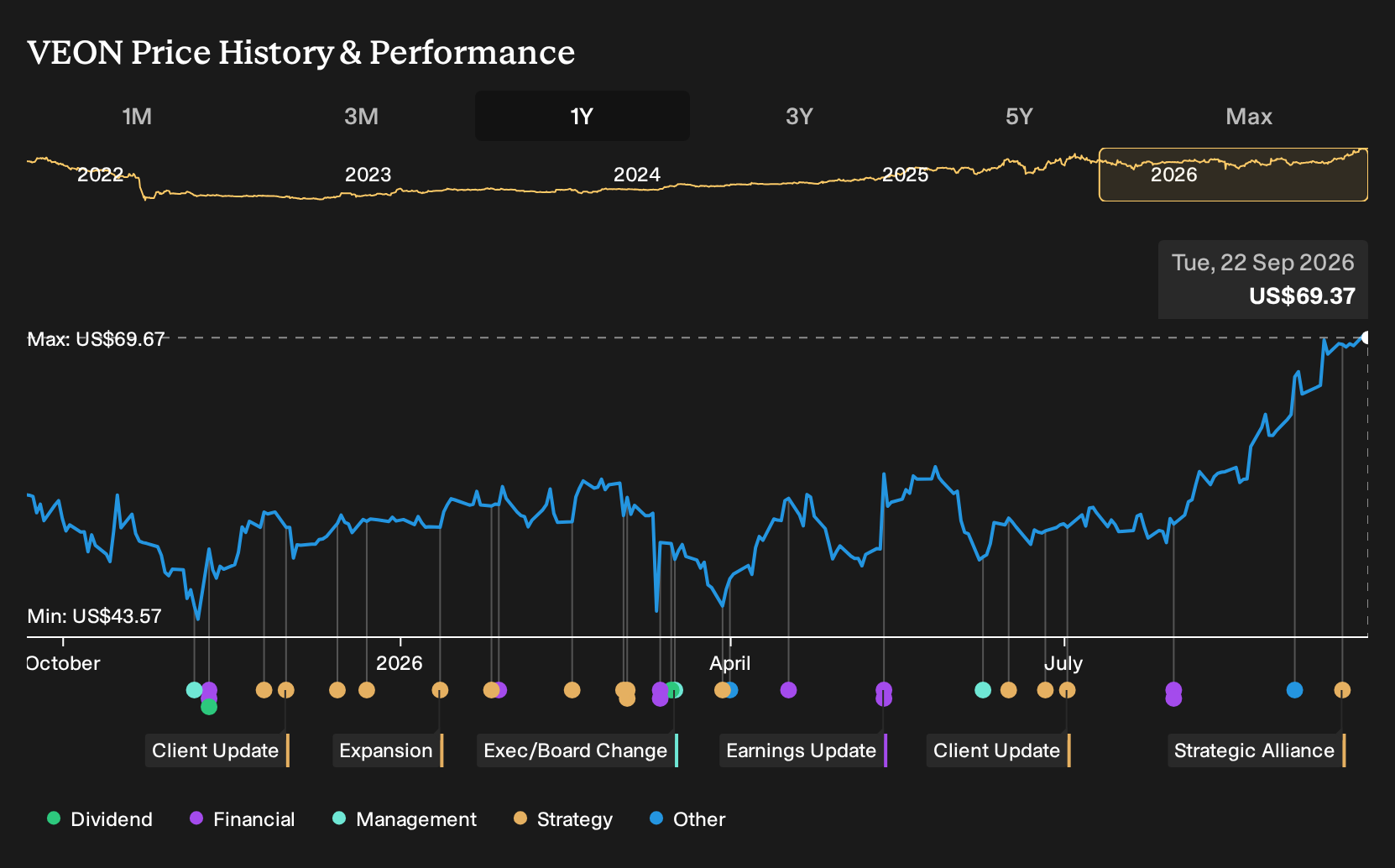Click the April axis label
This screenshot has width=1395, height=868.
[x=730, y=663]
